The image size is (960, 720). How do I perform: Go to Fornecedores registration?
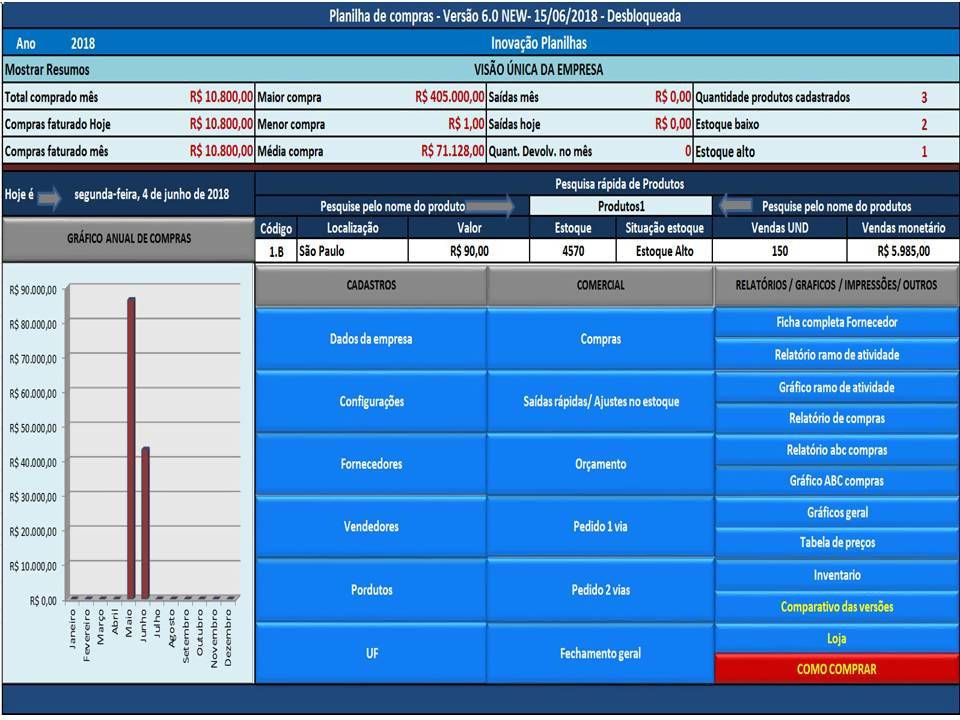(370, 464)
